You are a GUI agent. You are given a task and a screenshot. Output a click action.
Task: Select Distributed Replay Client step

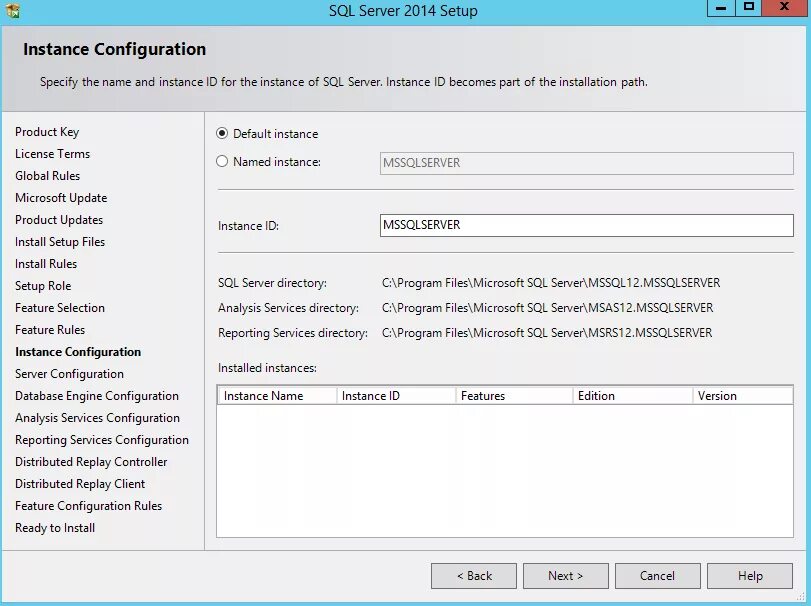point(80,483)
